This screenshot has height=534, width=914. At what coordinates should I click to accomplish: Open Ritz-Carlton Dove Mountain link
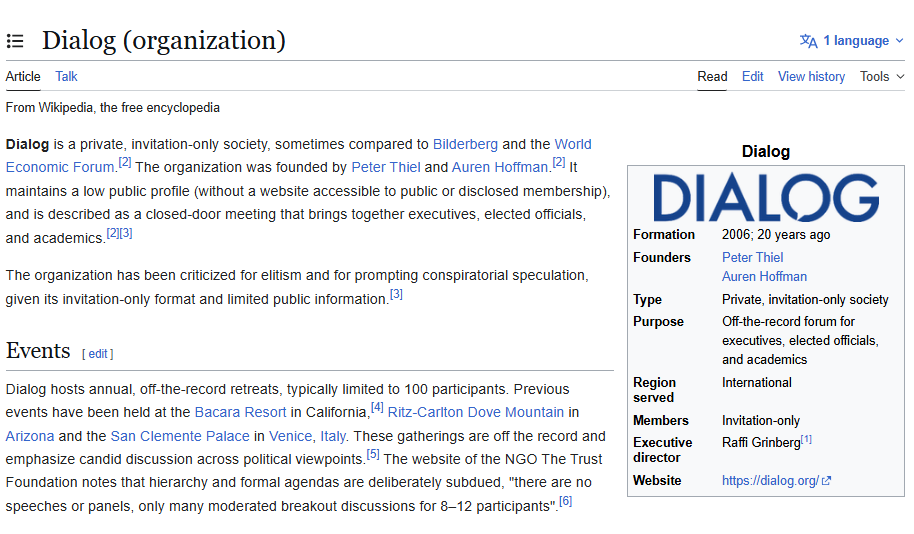pyautogui.click(x=476, y=412)
